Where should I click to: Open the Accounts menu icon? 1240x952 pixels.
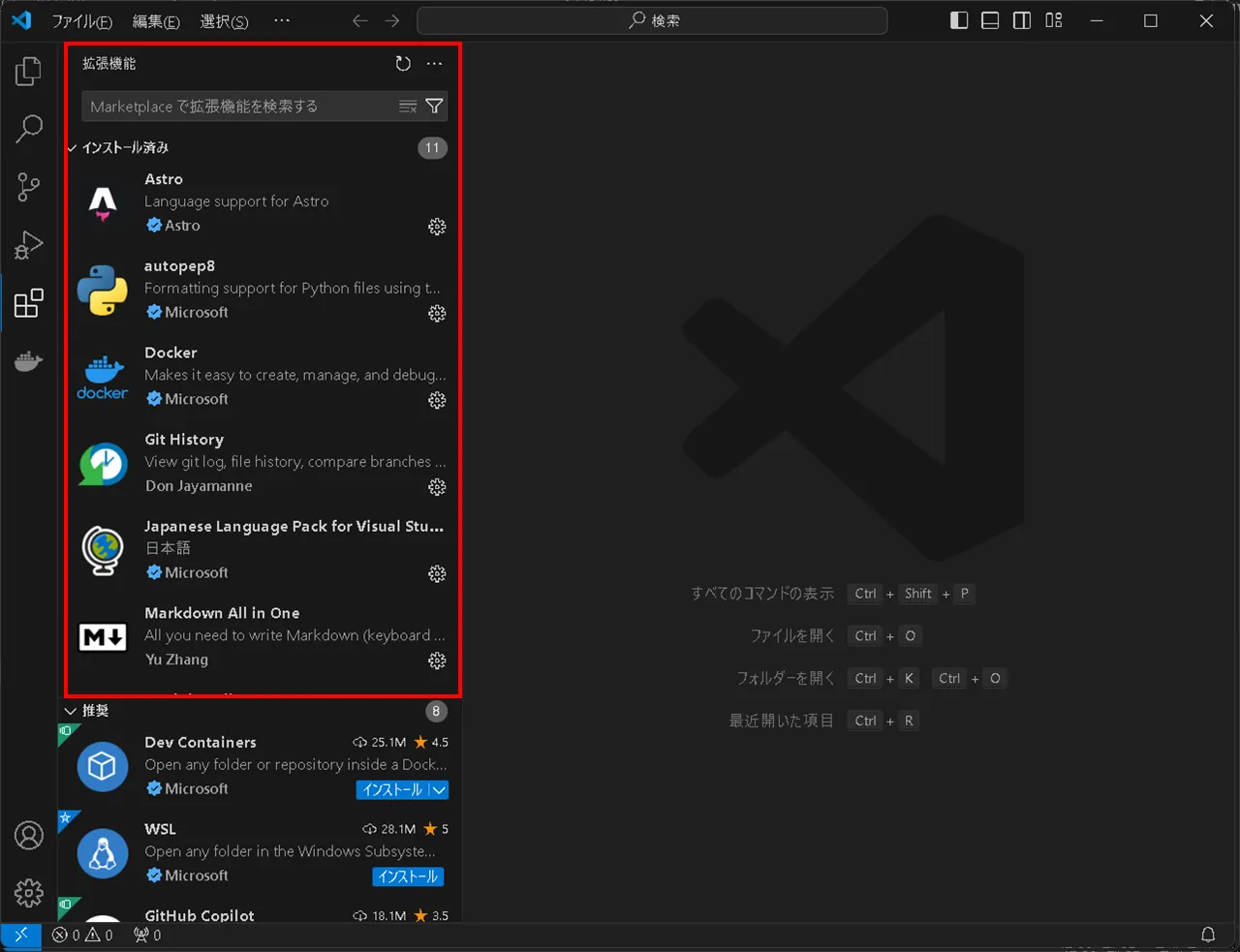point(29,835)
